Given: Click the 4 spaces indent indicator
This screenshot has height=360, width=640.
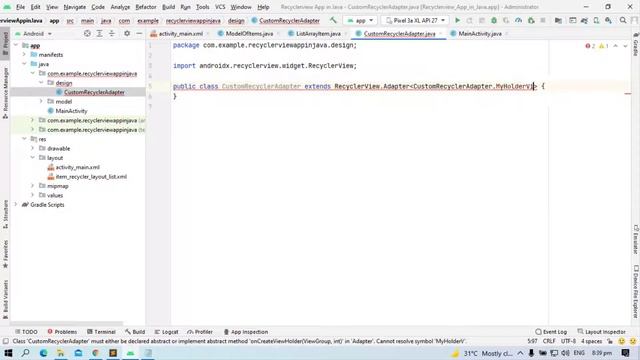Looking at the screenshot, I should (x=591, y=341).
